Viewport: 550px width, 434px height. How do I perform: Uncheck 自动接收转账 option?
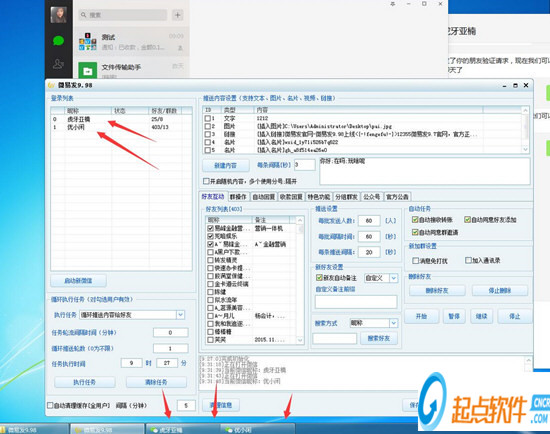pyautogui.click(x=415, y=220)
